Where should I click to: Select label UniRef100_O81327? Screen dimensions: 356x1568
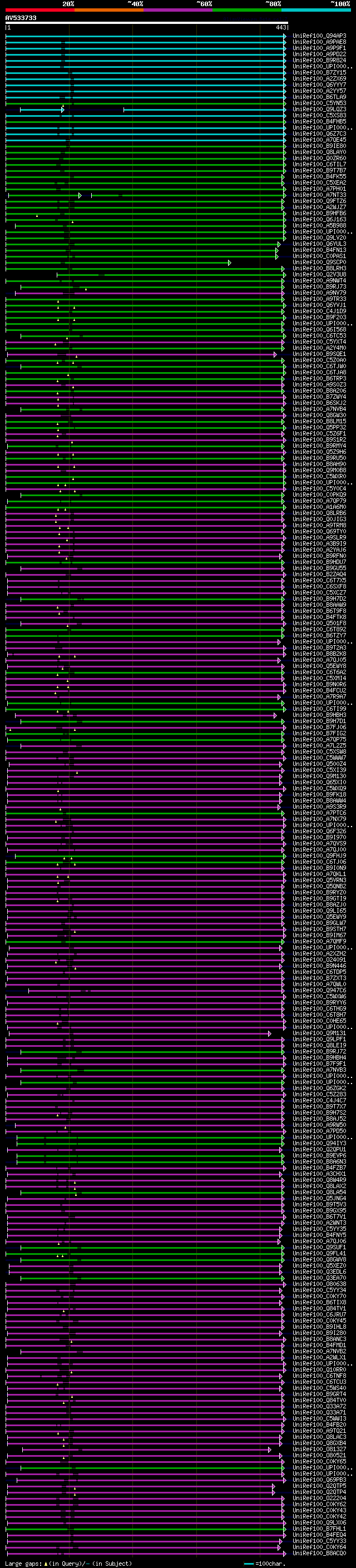tap(319, 1449)
